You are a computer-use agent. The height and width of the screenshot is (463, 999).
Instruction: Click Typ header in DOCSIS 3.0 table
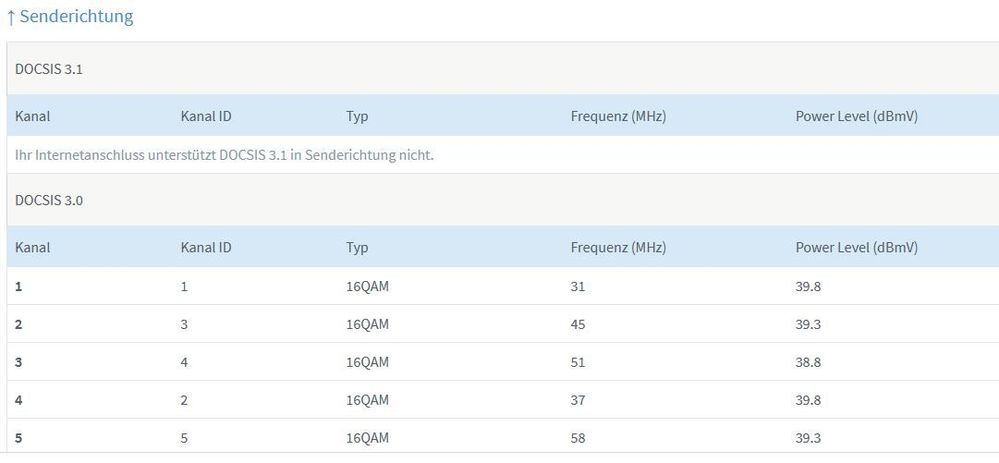coord(357,247)
